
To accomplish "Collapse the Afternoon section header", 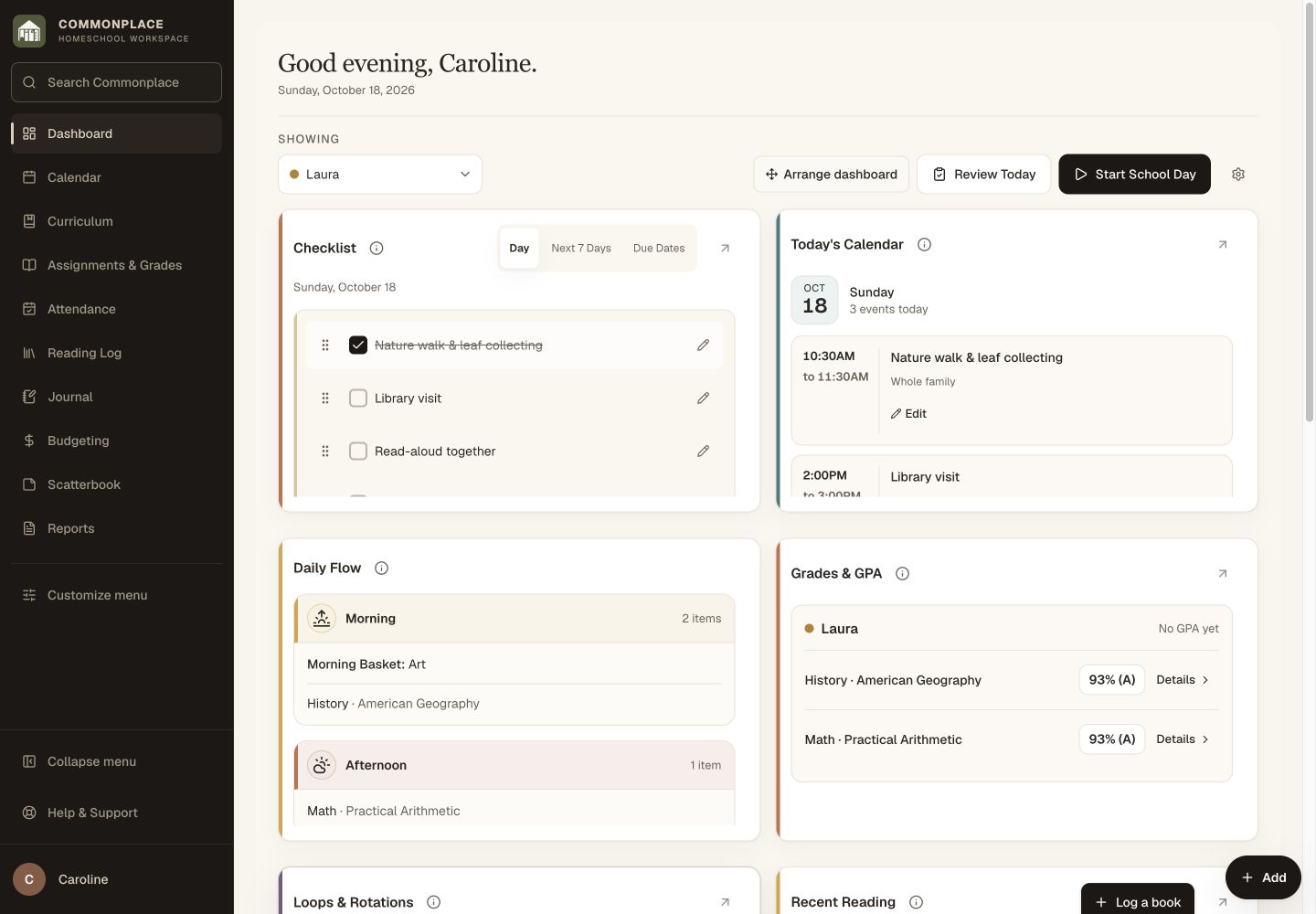I will coord(515,765).
